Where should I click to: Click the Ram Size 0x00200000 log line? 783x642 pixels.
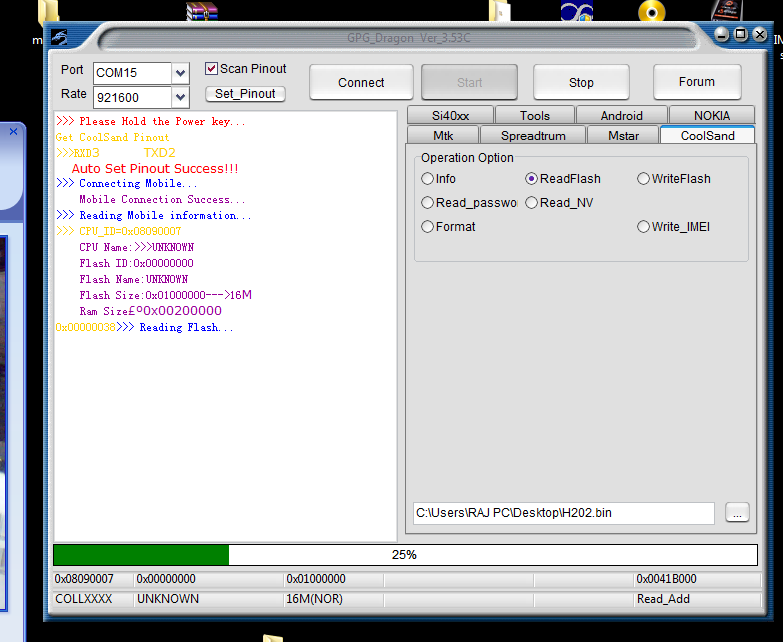coord(150,311)
